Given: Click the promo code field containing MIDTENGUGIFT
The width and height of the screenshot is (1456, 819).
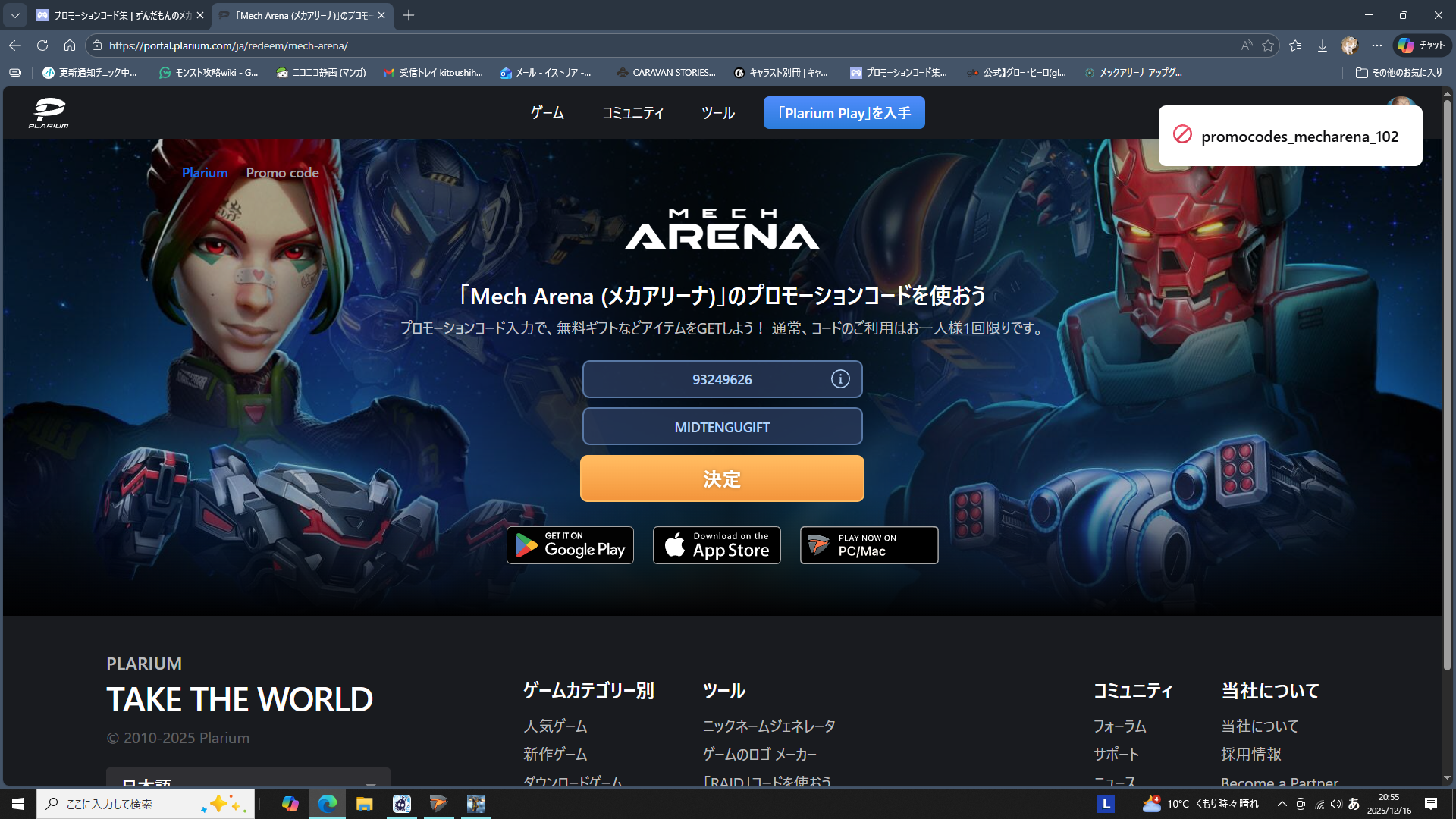Looking at the screenshot, I should [721, 427].
